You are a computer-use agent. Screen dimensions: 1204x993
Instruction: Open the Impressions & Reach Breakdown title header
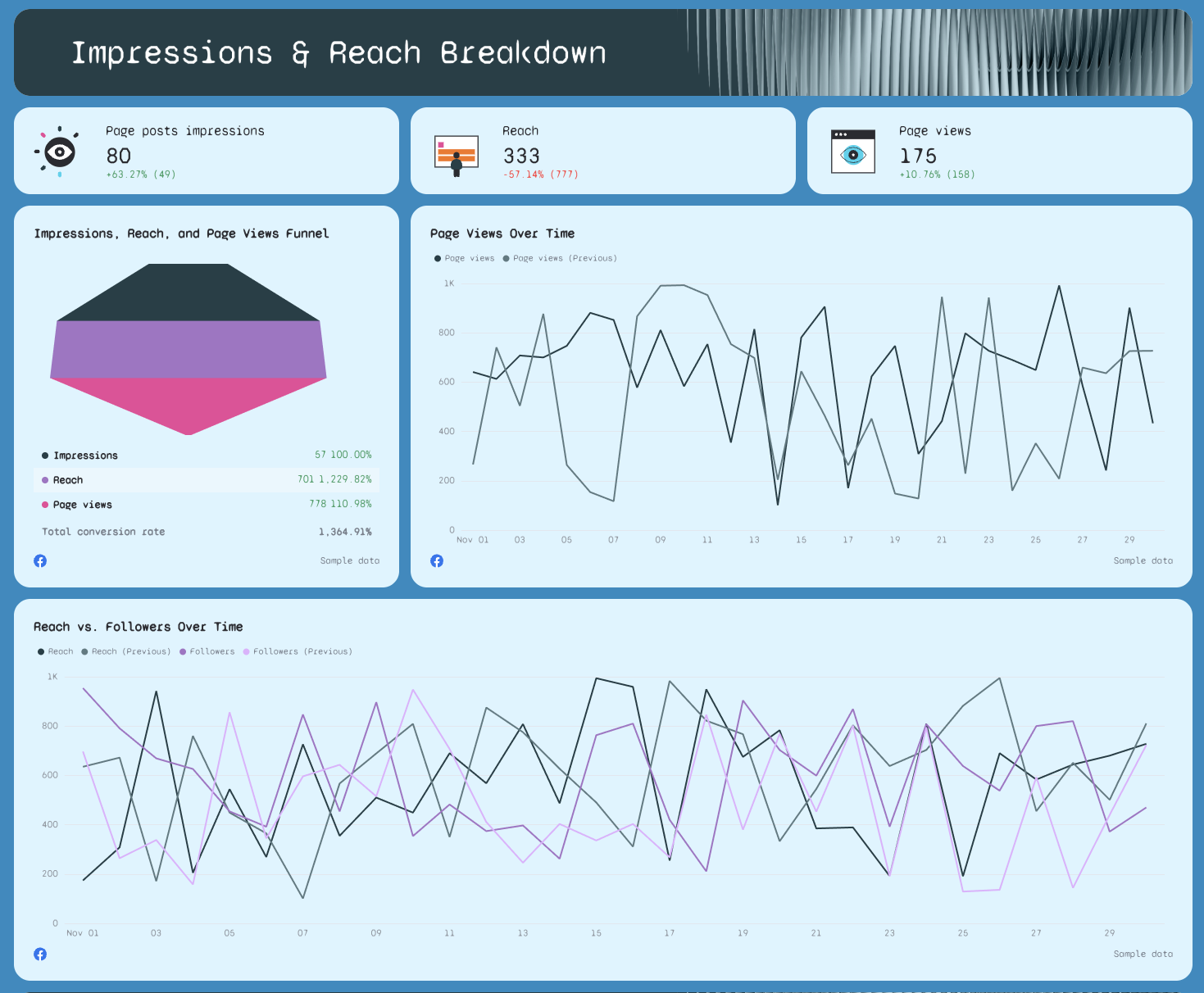coord(339,52)
